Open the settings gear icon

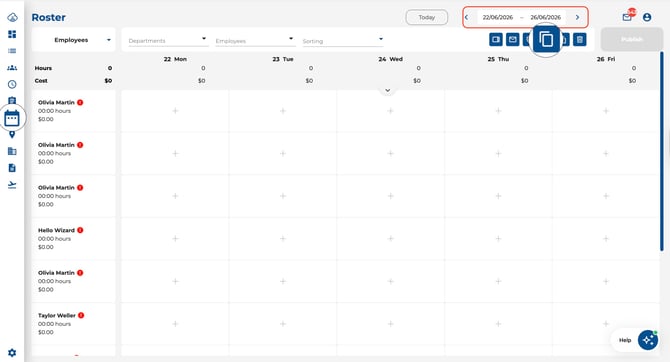coord(12,353)
